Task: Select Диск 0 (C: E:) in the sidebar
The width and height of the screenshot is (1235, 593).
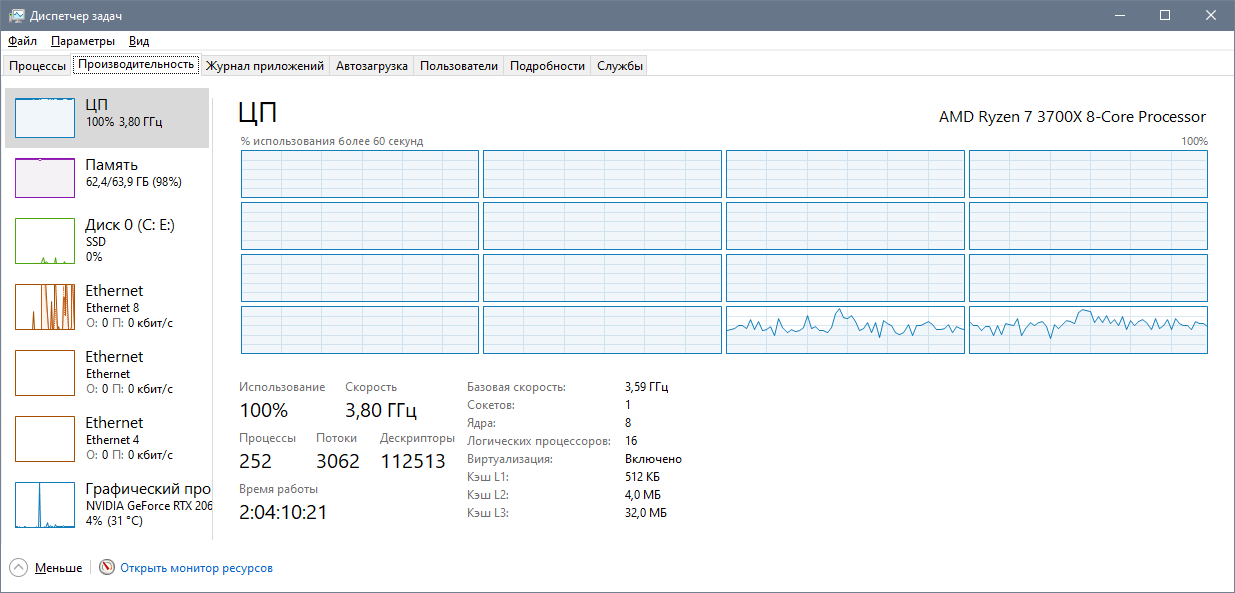Action: [108, 241]
